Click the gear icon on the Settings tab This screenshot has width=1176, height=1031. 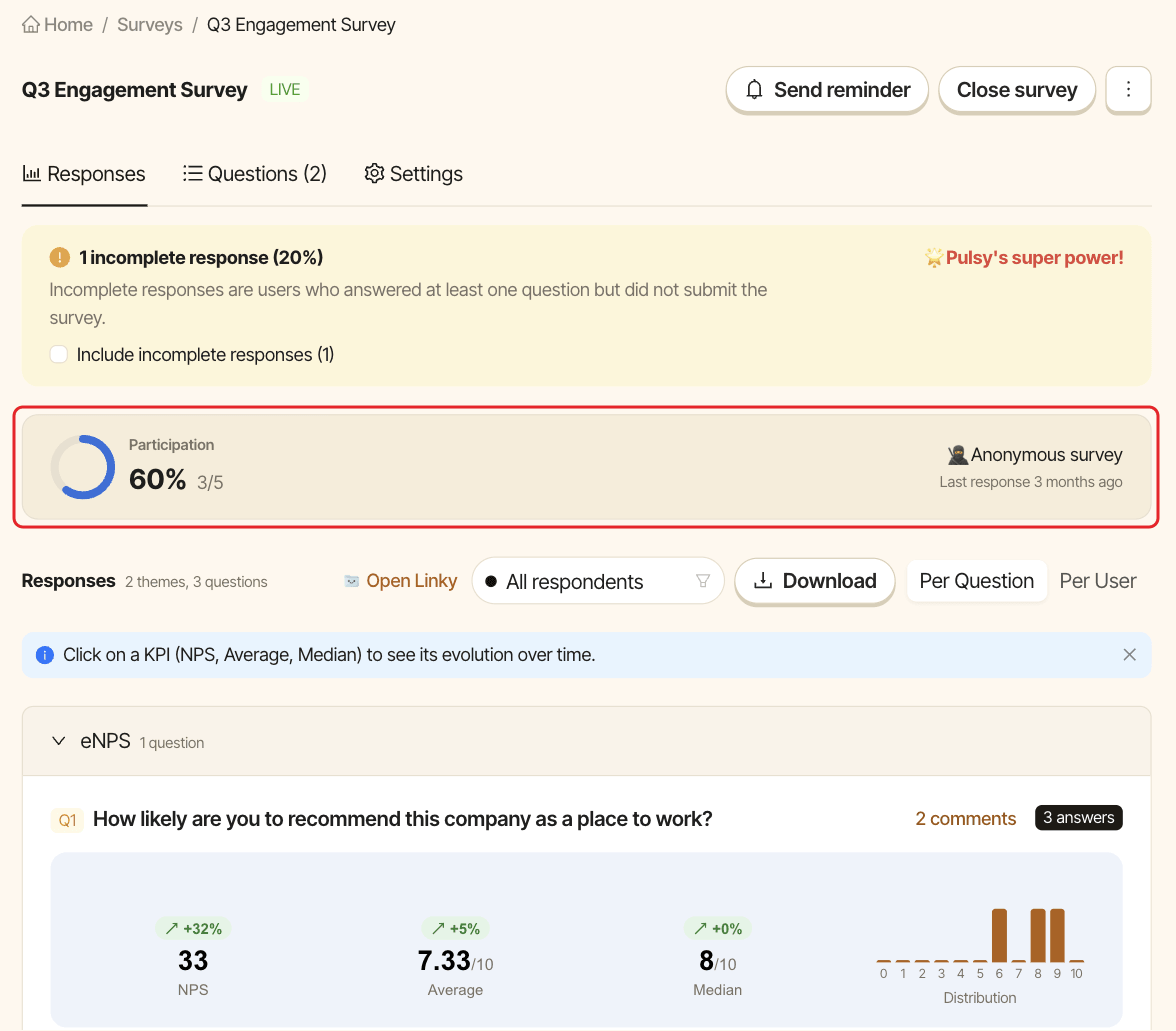tap(374, 173)
